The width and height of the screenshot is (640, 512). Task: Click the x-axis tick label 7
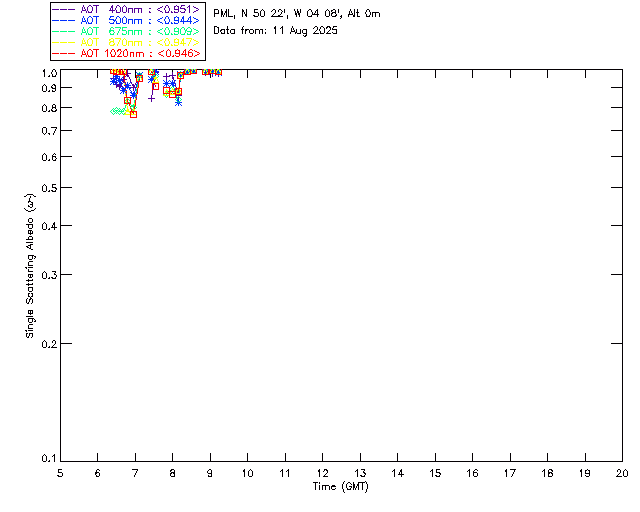pos(135,473)
